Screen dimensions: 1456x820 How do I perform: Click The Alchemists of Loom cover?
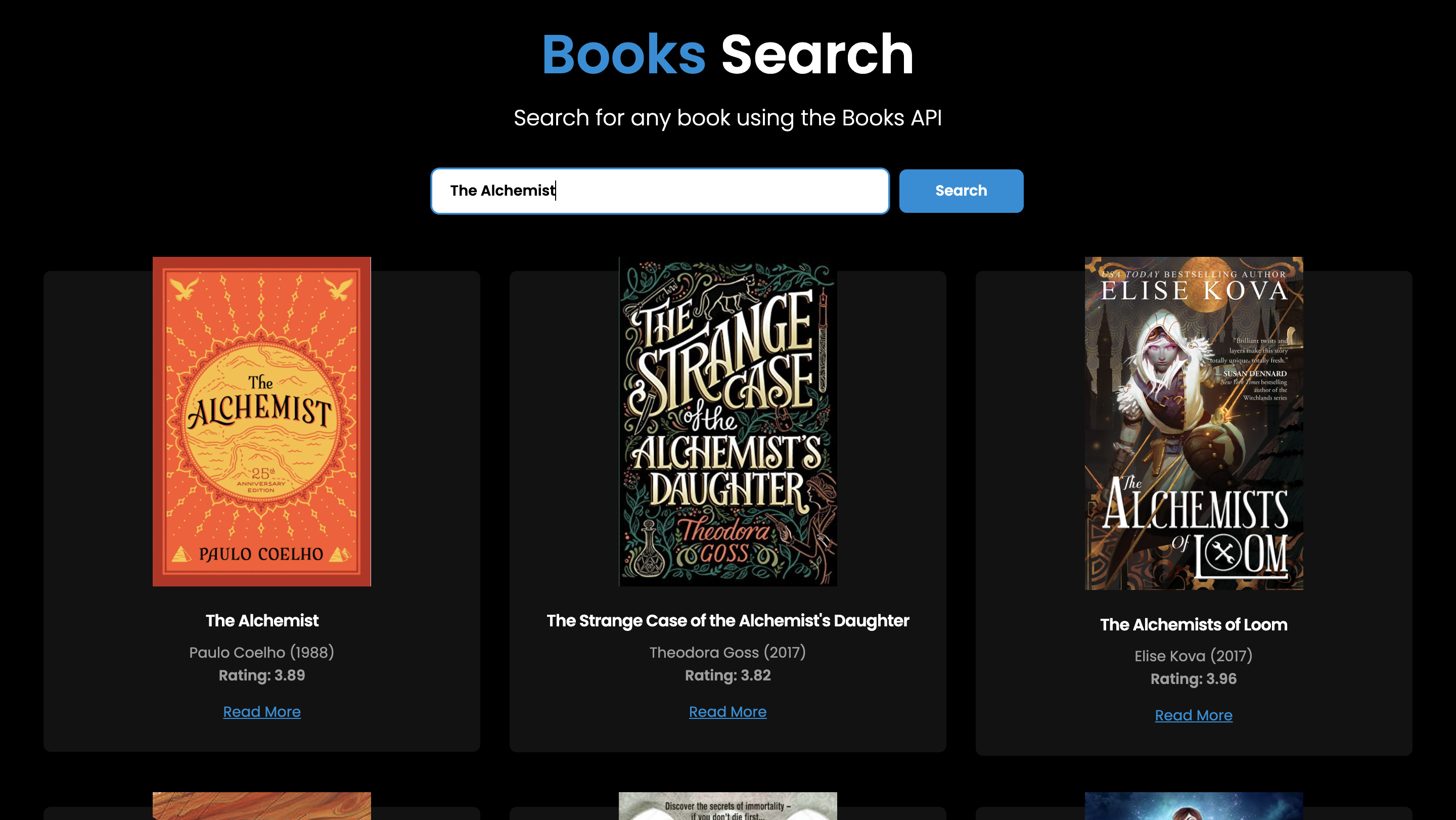(x=1193, y=423)
